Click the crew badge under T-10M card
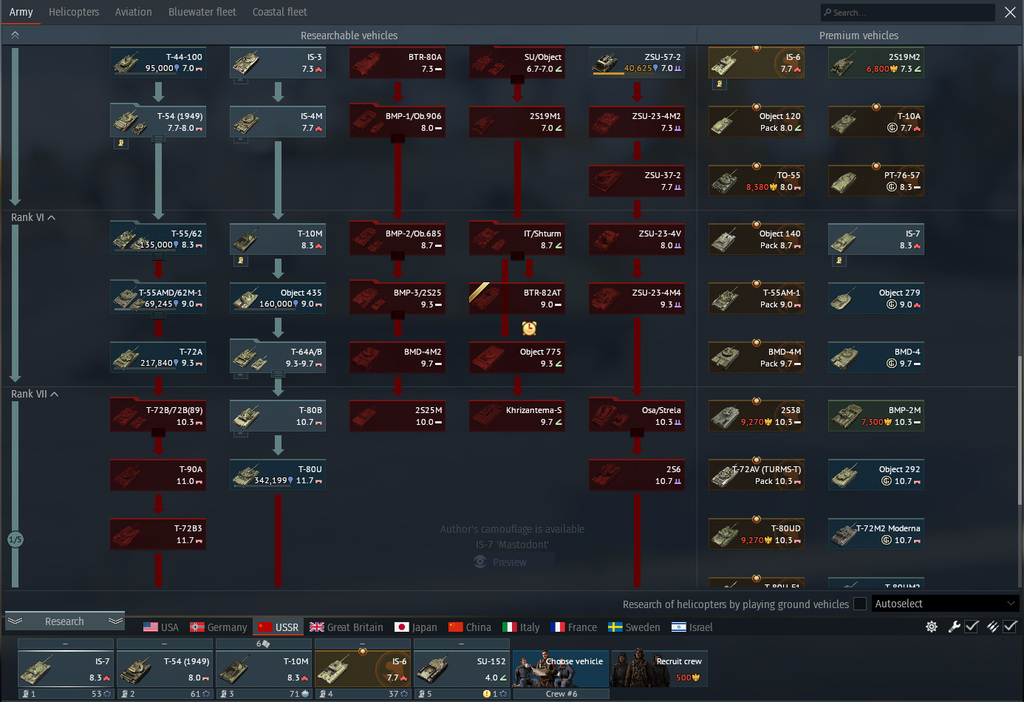This screenshot has width=1024, height=702. (241, 261)
